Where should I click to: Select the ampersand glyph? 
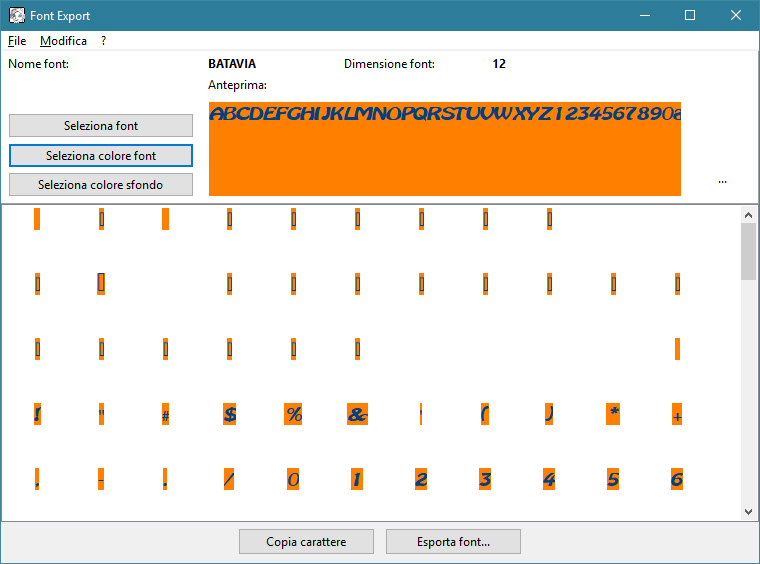(x=357, y=415)
